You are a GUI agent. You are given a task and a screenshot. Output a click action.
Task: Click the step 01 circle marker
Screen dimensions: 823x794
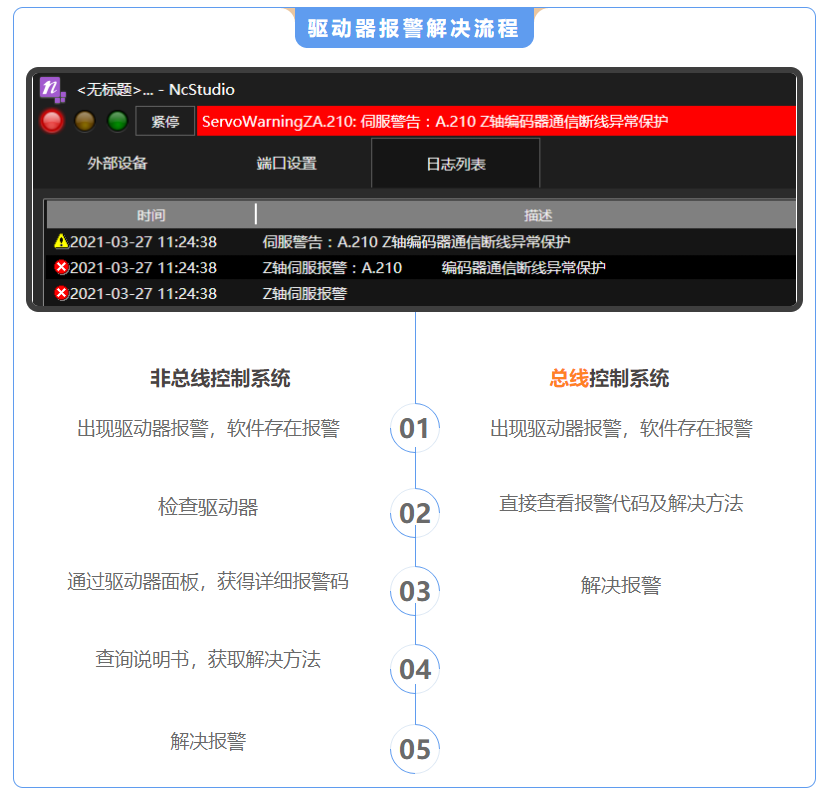tap(414, 429)
